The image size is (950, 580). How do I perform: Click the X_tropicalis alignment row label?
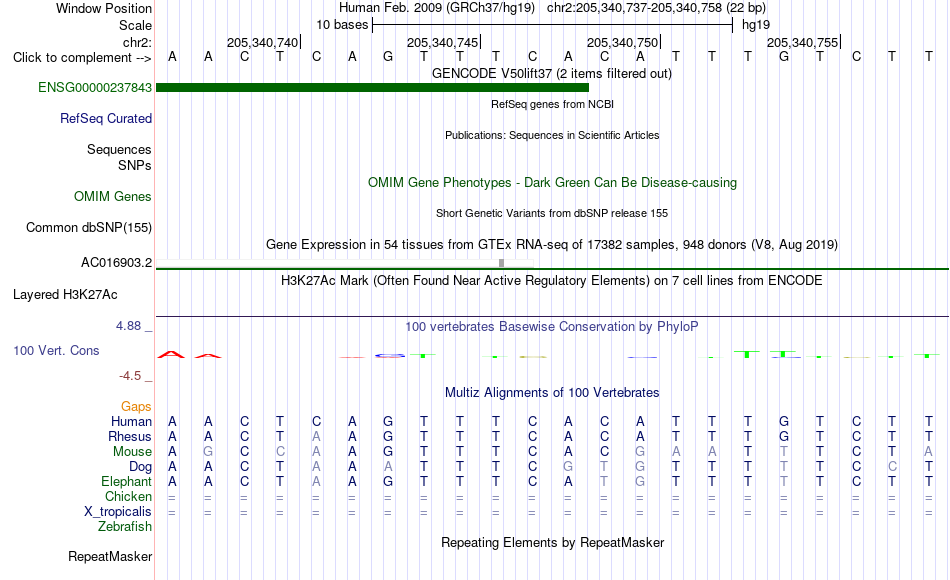[118, 512]
